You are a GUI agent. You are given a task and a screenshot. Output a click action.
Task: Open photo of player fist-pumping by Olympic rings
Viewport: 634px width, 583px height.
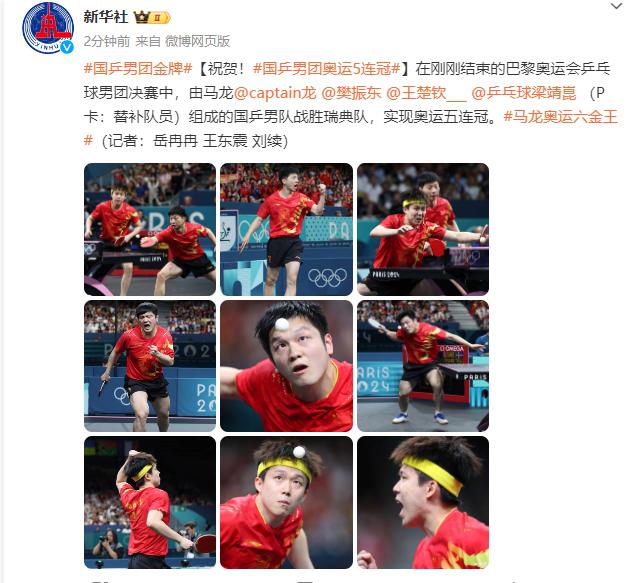(x=286, y=229)
